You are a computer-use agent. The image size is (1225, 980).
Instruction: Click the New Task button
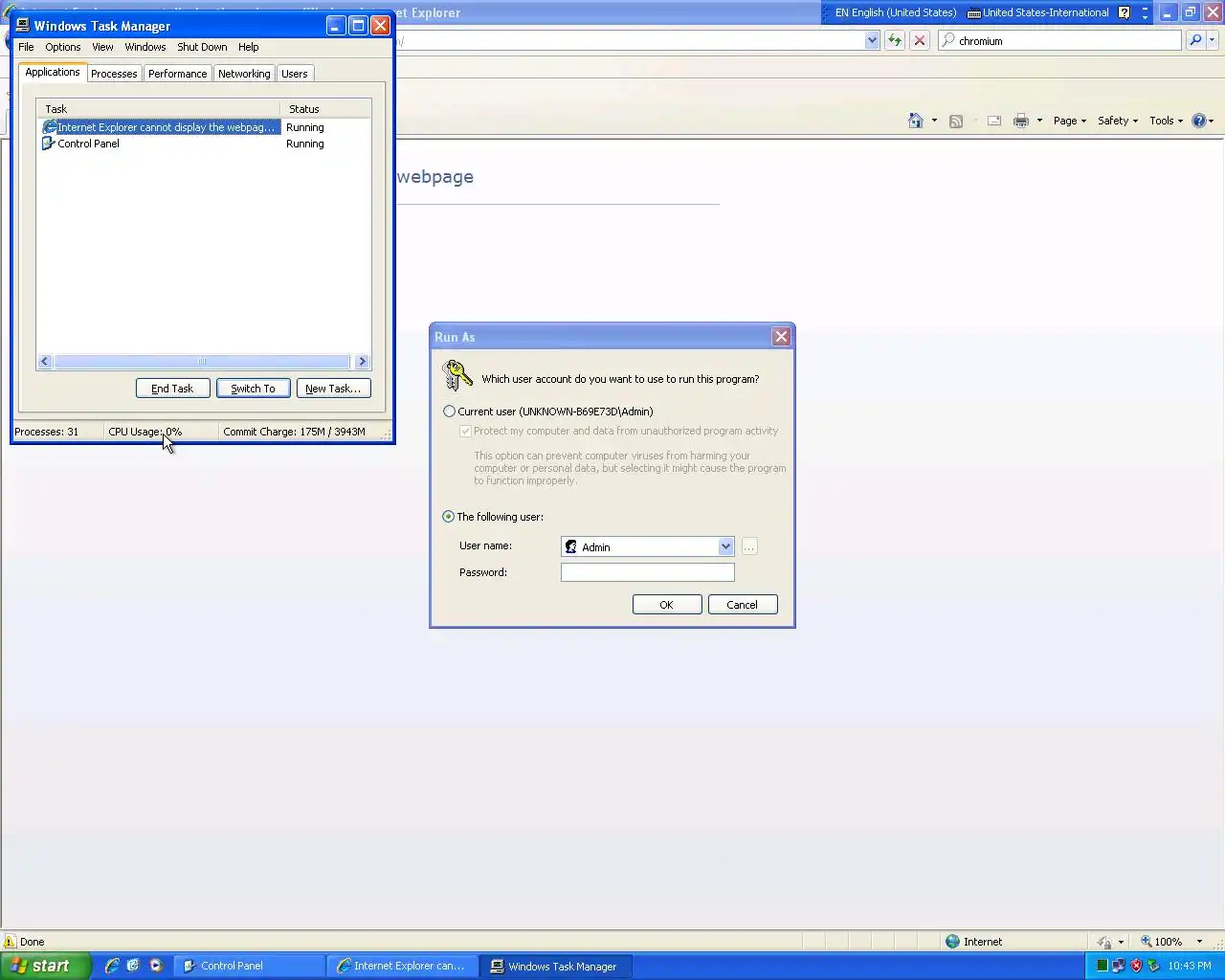(x=333, y=389)
